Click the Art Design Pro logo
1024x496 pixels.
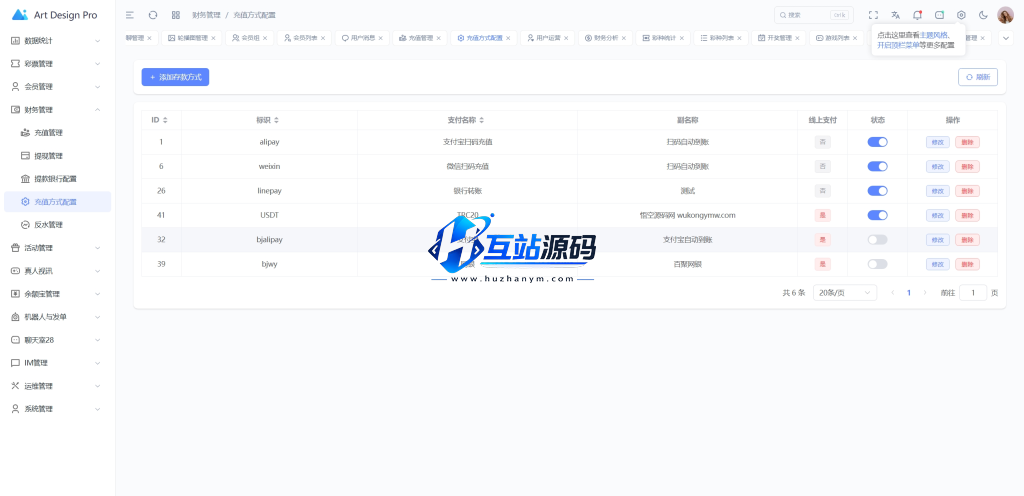(x=55, y=15)
